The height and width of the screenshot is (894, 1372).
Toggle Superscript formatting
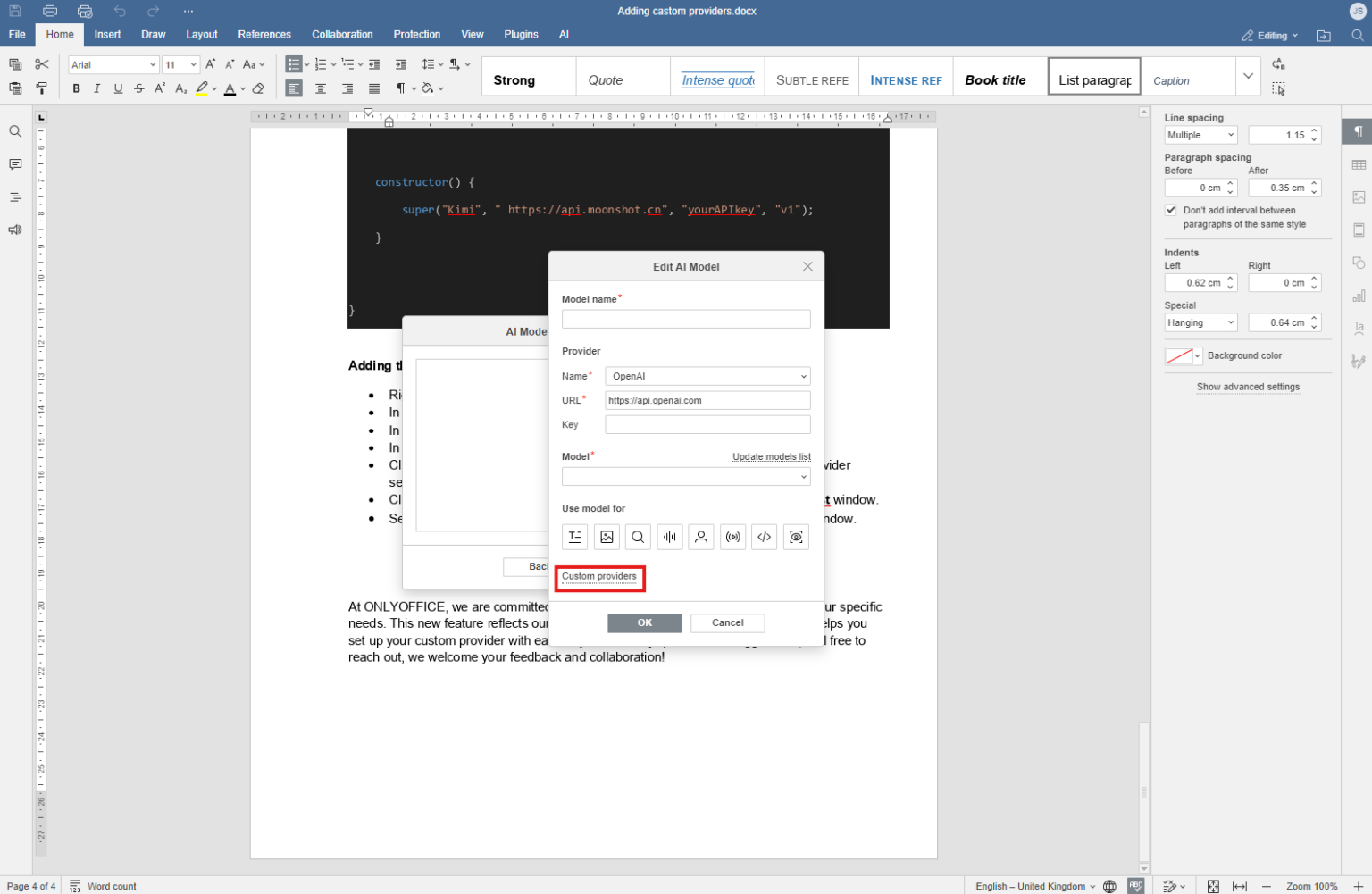point(160,88)
